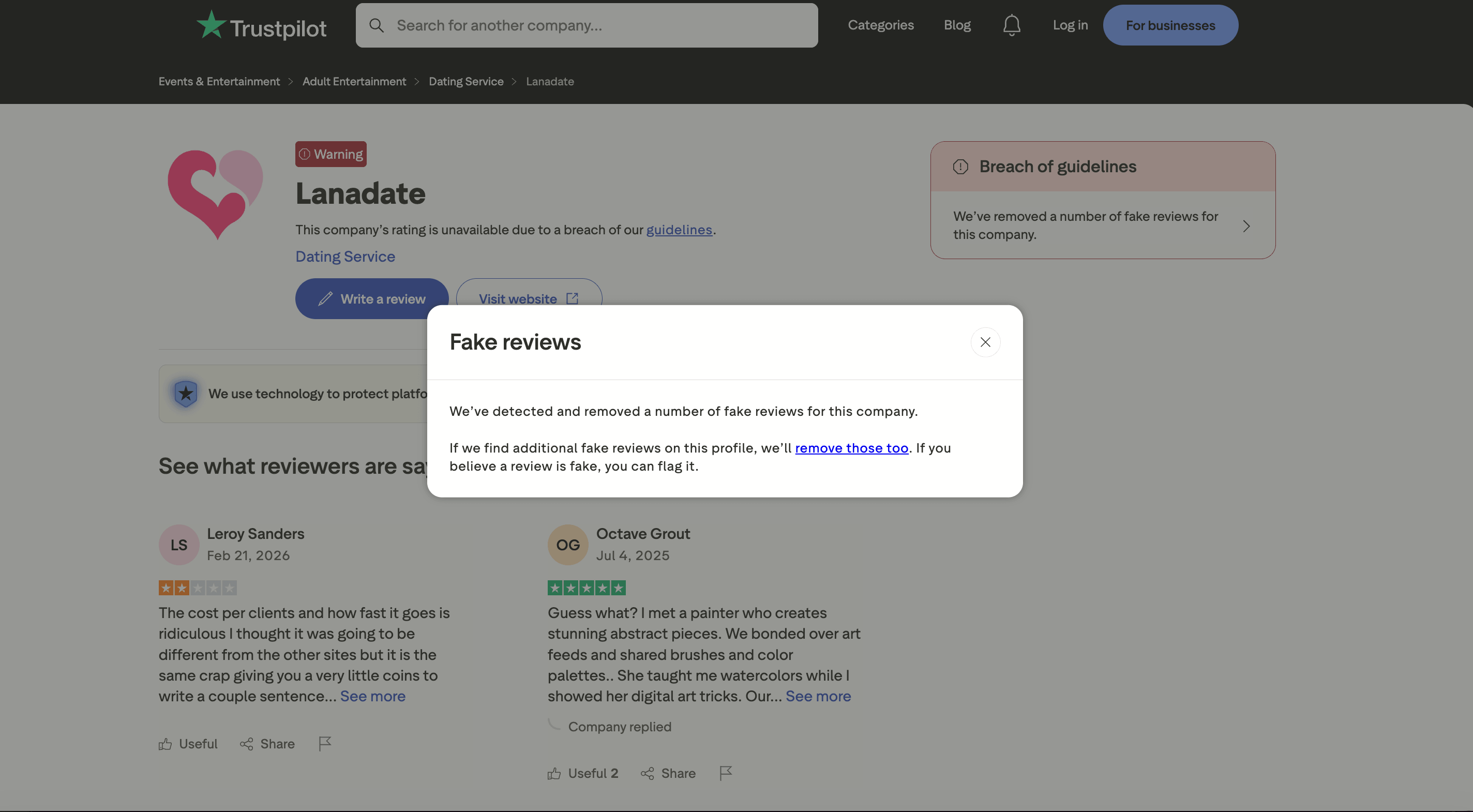
Task: Open the Categories menu
Action: click(x=881, y=25)
